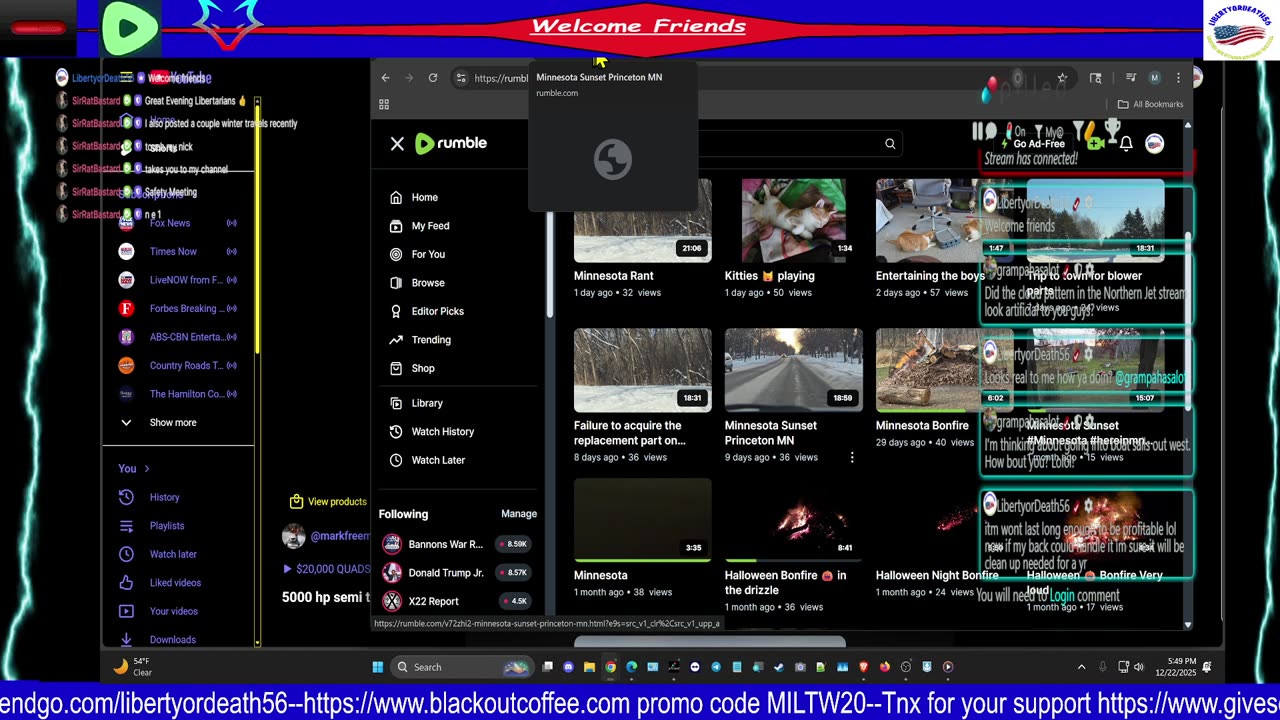This screenshot has width=1280, height=720.
Task: Open the Chrome apps grid shortcut
Action: coord(384,104)
